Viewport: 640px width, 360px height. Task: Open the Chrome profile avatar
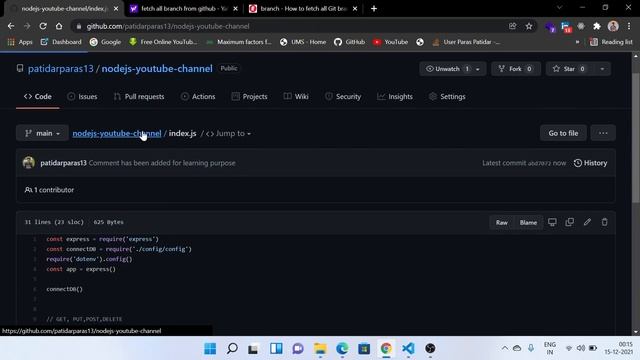[x=613, y=26]
